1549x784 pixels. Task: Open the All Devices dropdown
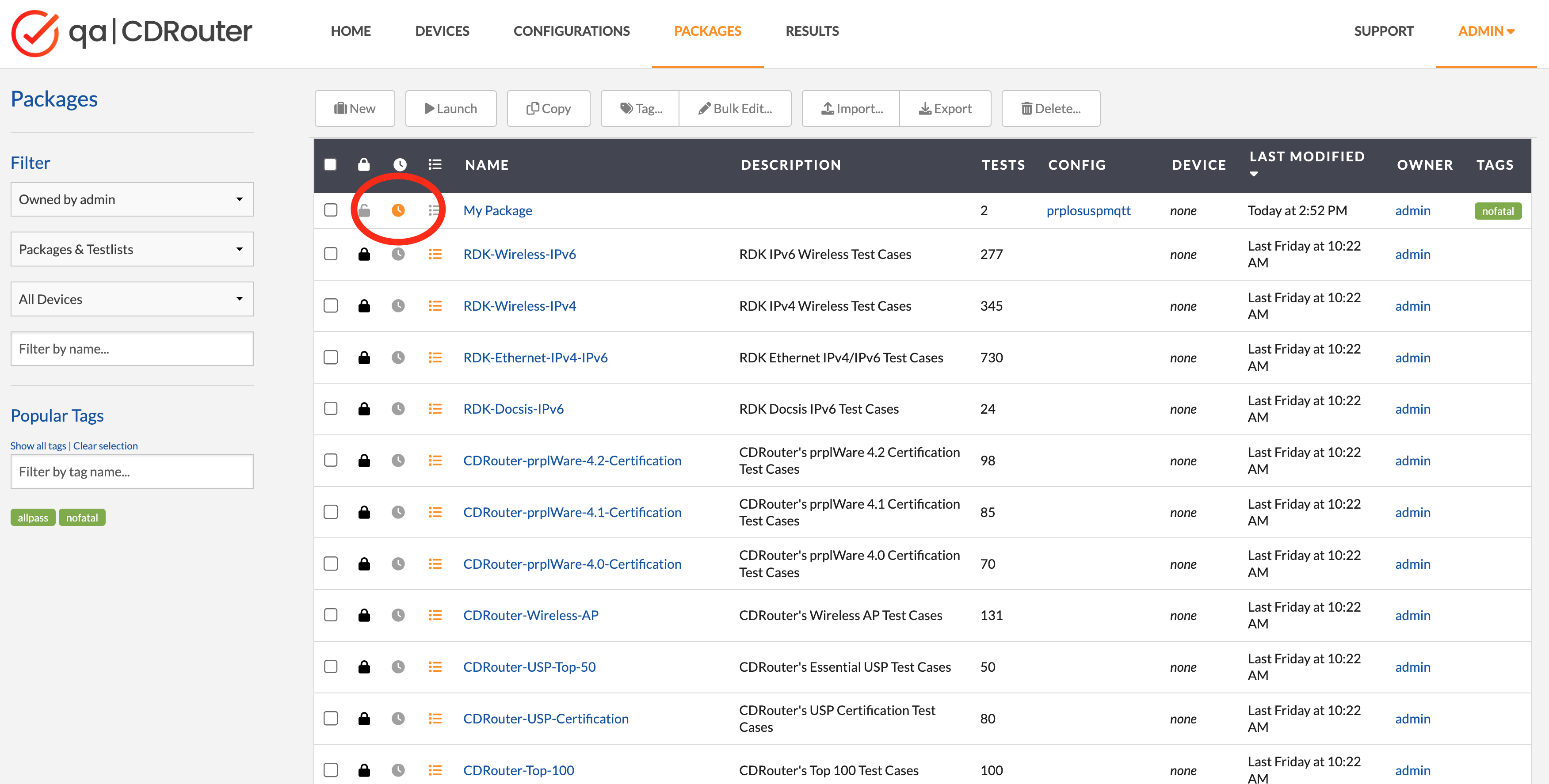pos(132,299)
